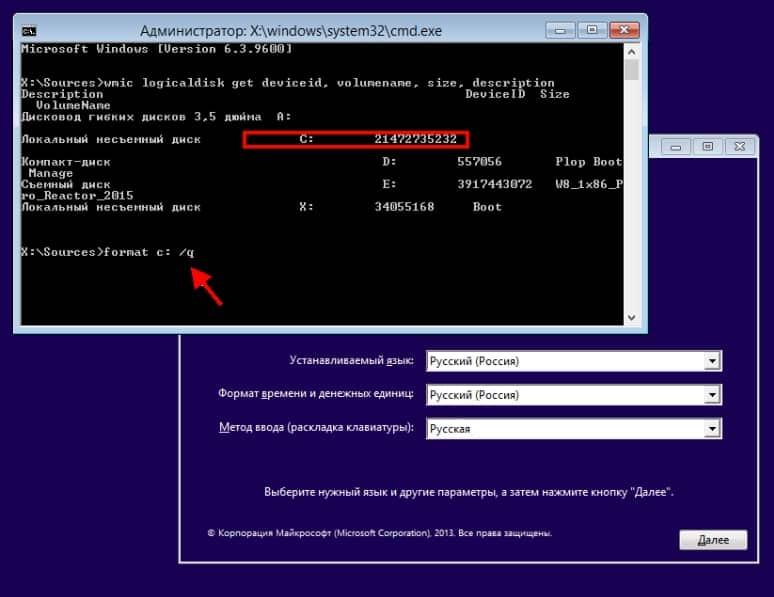The width and height of the screenshot is (774, 597).
Task: Click the typed command 'format c: /q'
Action: coord(149,252)
